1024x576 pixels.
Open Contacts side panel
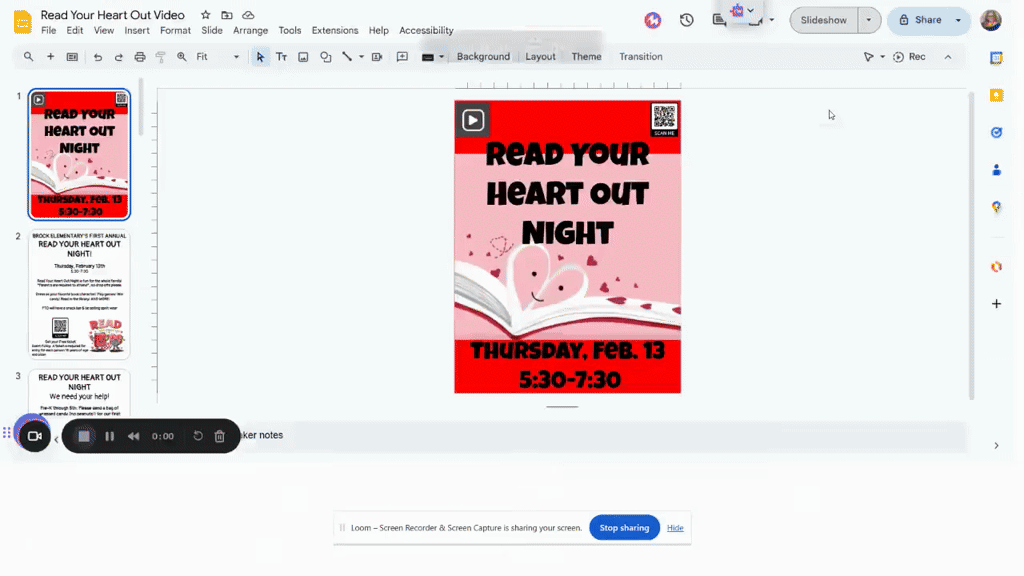[997, 170]
